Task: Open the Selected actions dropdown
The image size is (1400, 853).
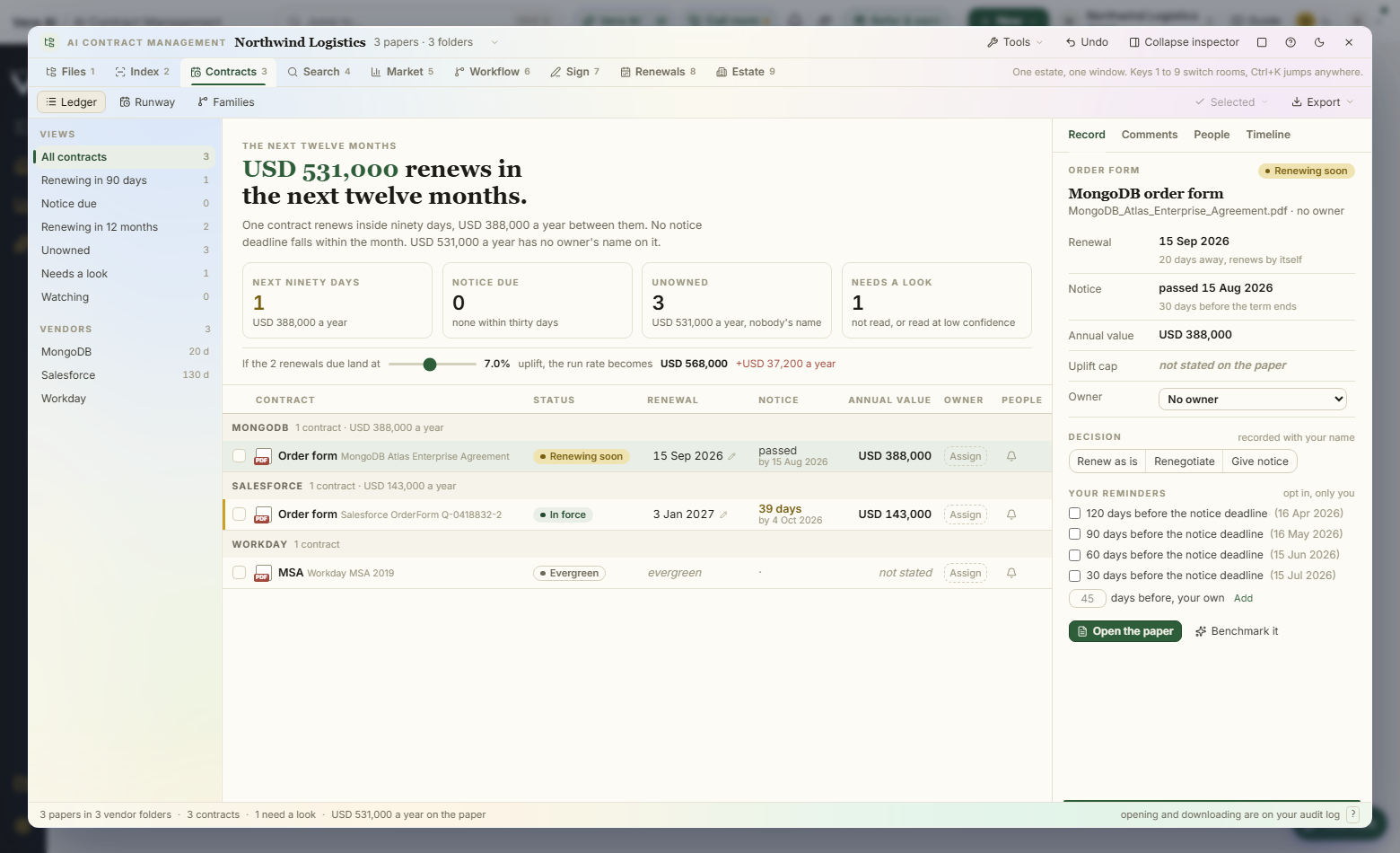Action: [x=1231, y=102]
